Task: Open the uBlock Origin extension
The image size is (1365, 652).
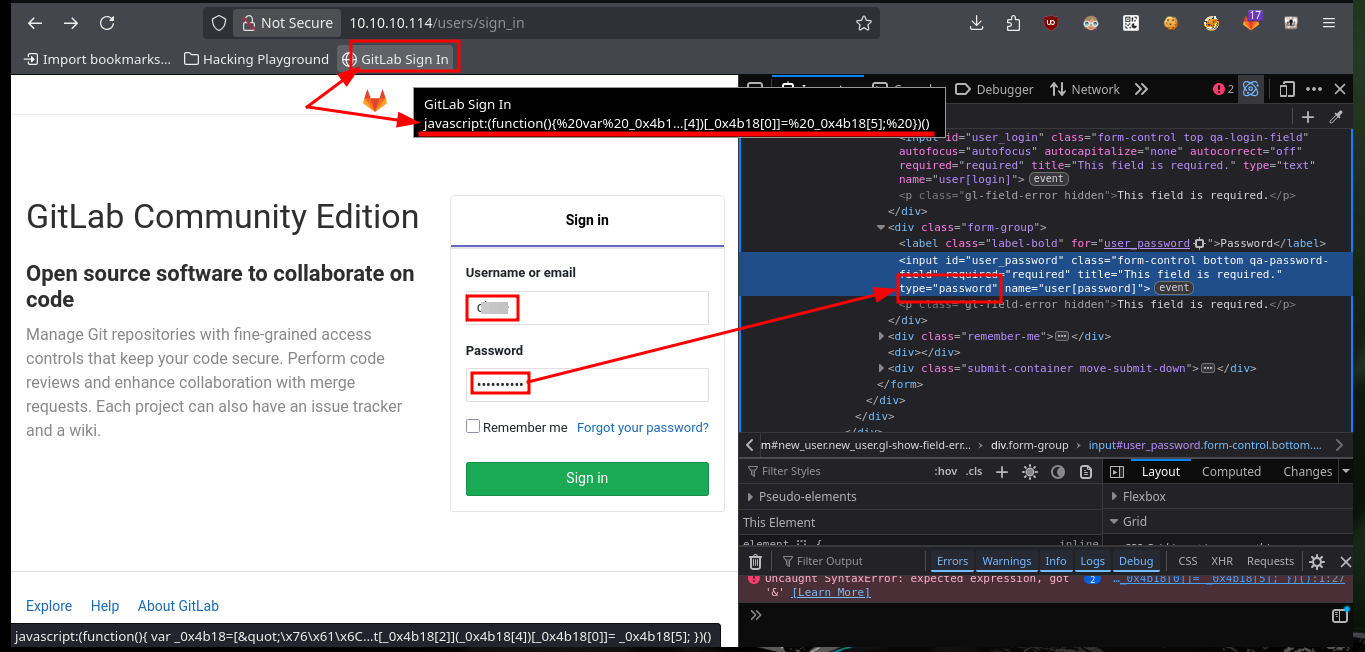Action: tap(1051, 23)
